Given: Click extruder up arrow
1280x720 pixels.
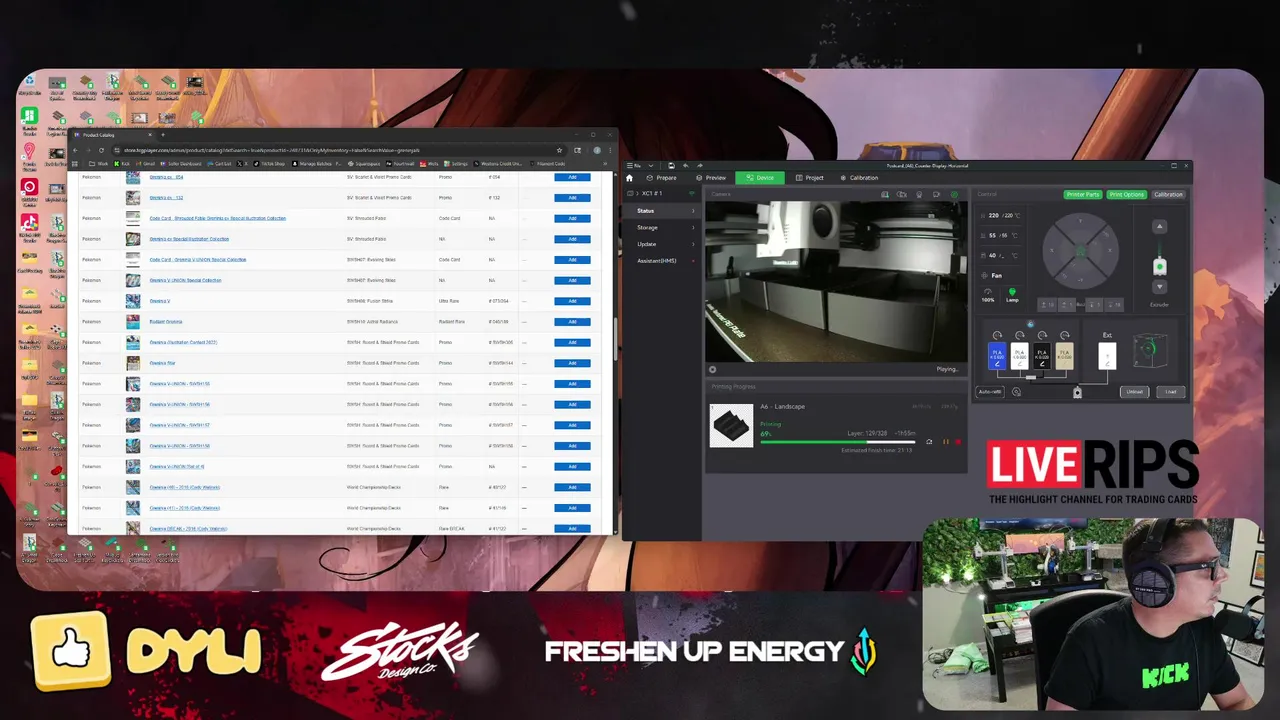Looking at the screenshot, I should 1160,226.
